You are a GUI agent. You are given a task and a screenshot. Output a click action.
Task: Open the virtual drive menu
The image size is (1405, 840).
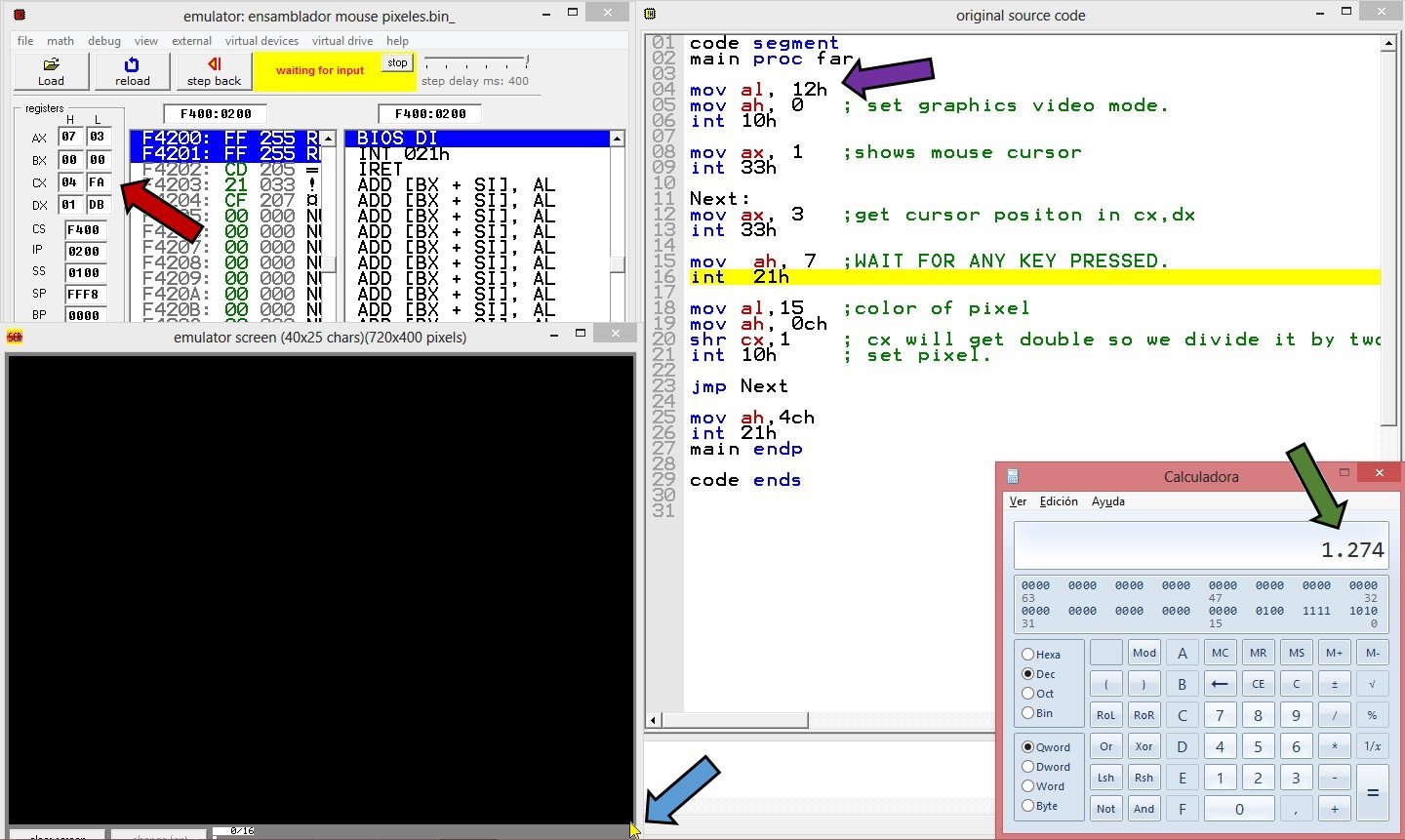tap(342, 41)
